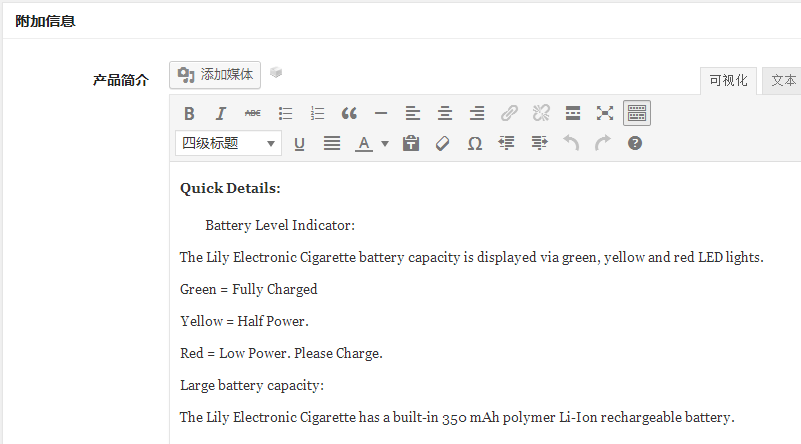Viewport: 801px width, 444px height.
Task: Insert a Read More tag
Action: (x=573, y=113)
